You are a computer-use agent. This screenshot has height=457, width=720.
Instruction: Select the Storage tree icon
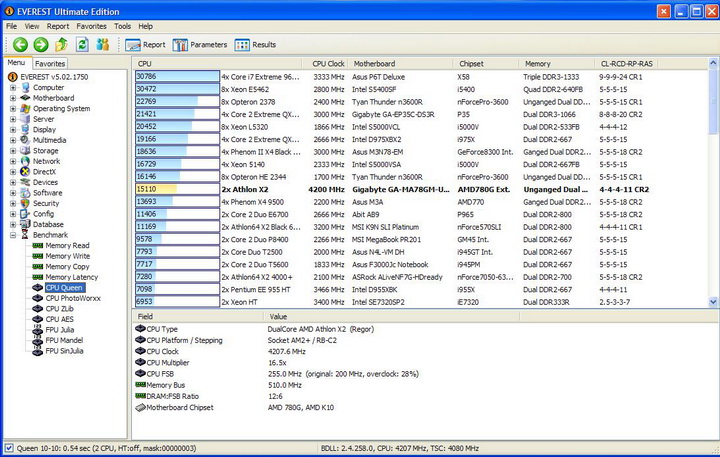pos(25,151)
